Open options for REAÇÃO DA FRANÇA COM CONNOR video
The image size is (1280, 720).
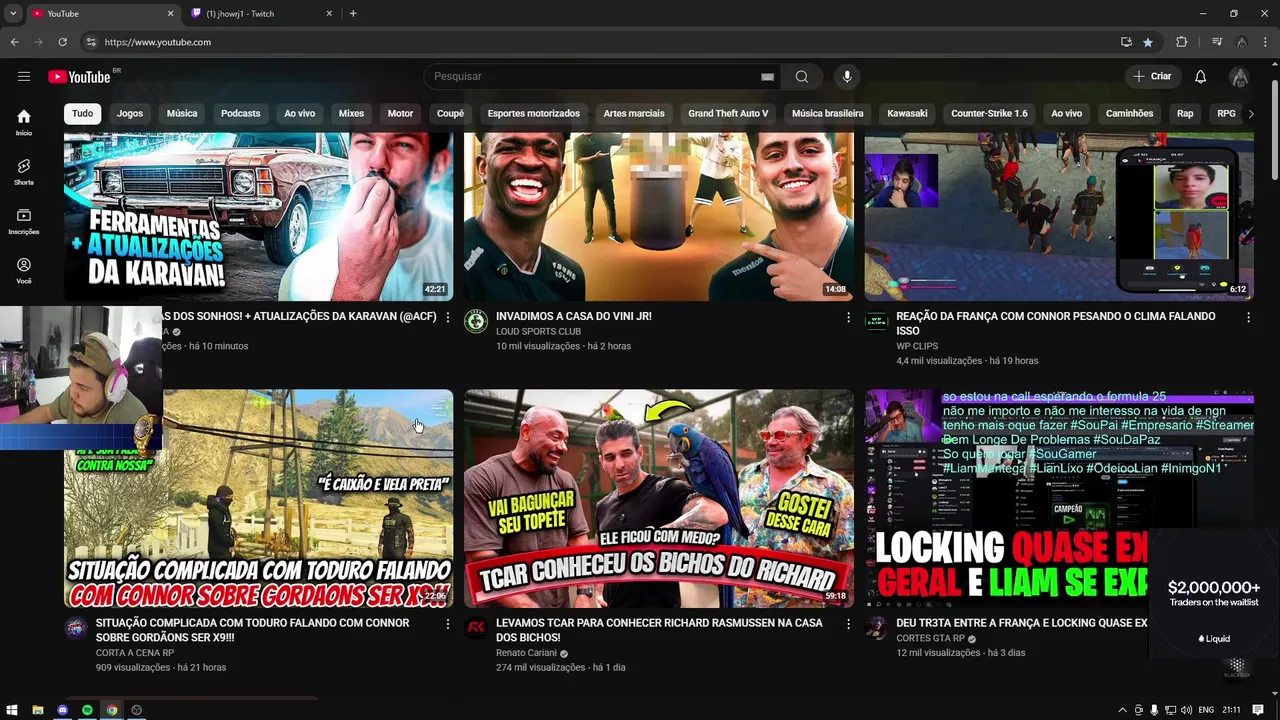(1248, 317)
